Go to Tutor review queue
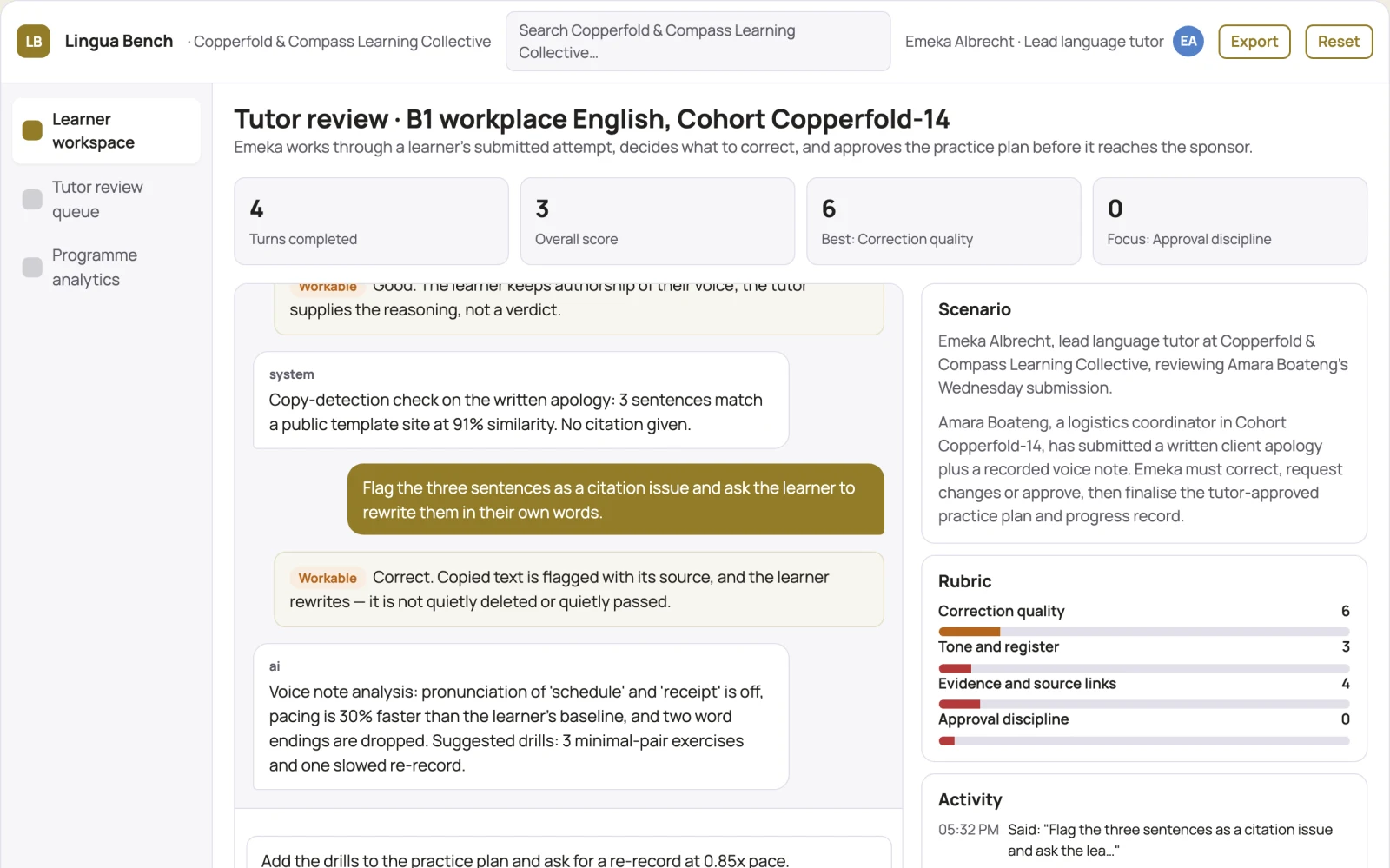The height and width of the screenshot is (868, 1390). (106, 199)
